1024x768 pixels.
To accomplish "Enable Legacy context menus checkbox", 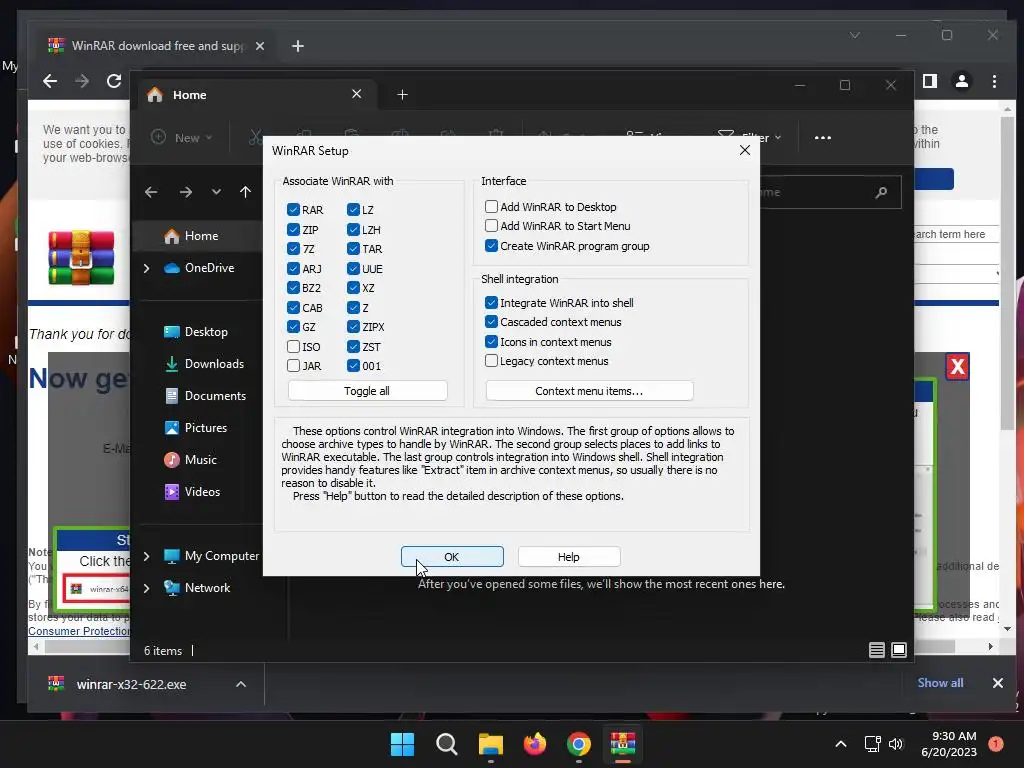I will click(x=491, y=360).
